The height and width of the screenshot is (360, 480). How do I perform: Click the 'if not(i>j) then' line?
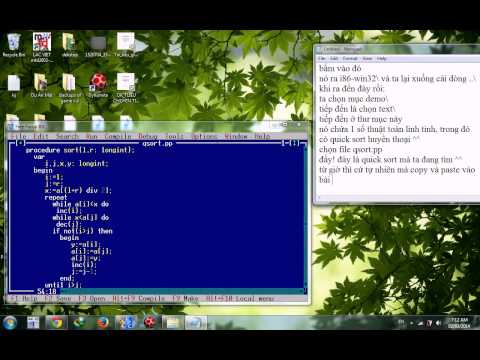click(x=82, y=231)
